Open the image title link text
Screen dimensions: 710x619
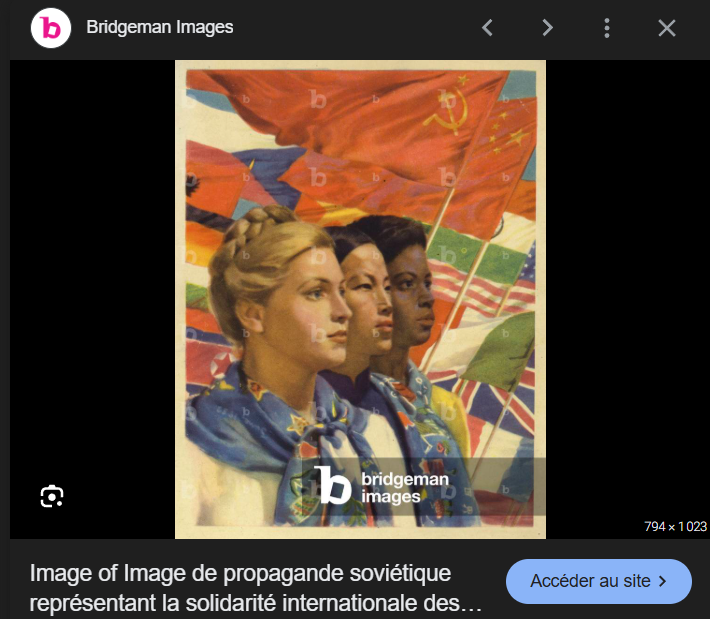point(256,588)
